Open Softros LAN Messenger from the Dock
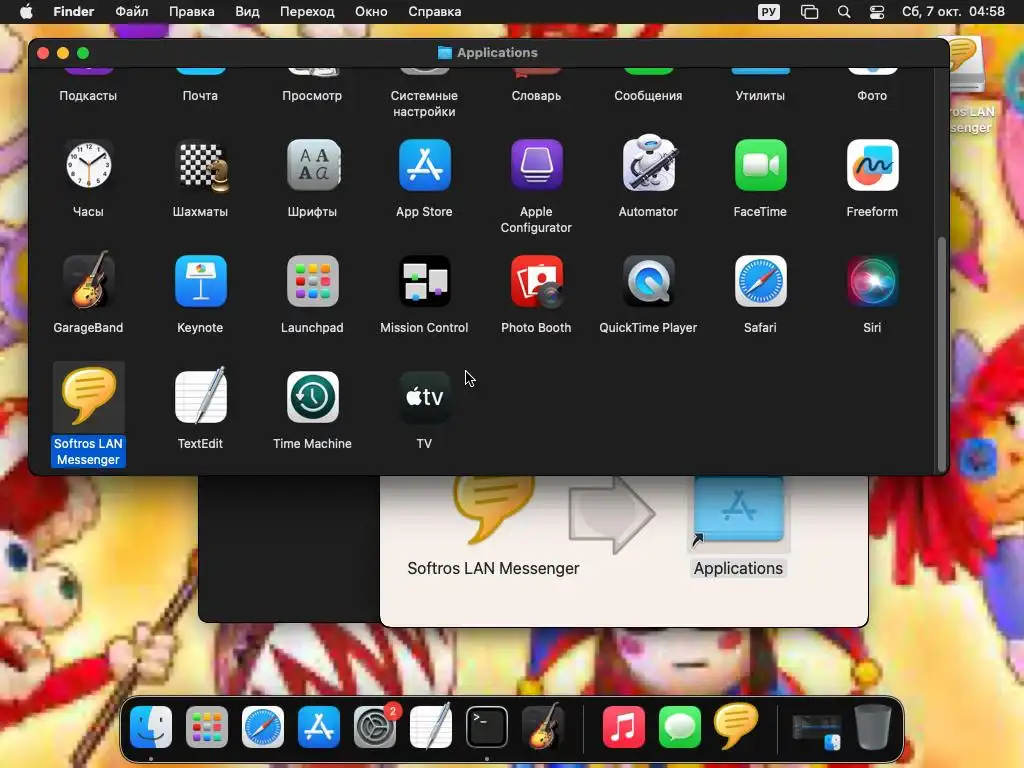This screenshot has height=768, width=1024. [x=736, y=726]
